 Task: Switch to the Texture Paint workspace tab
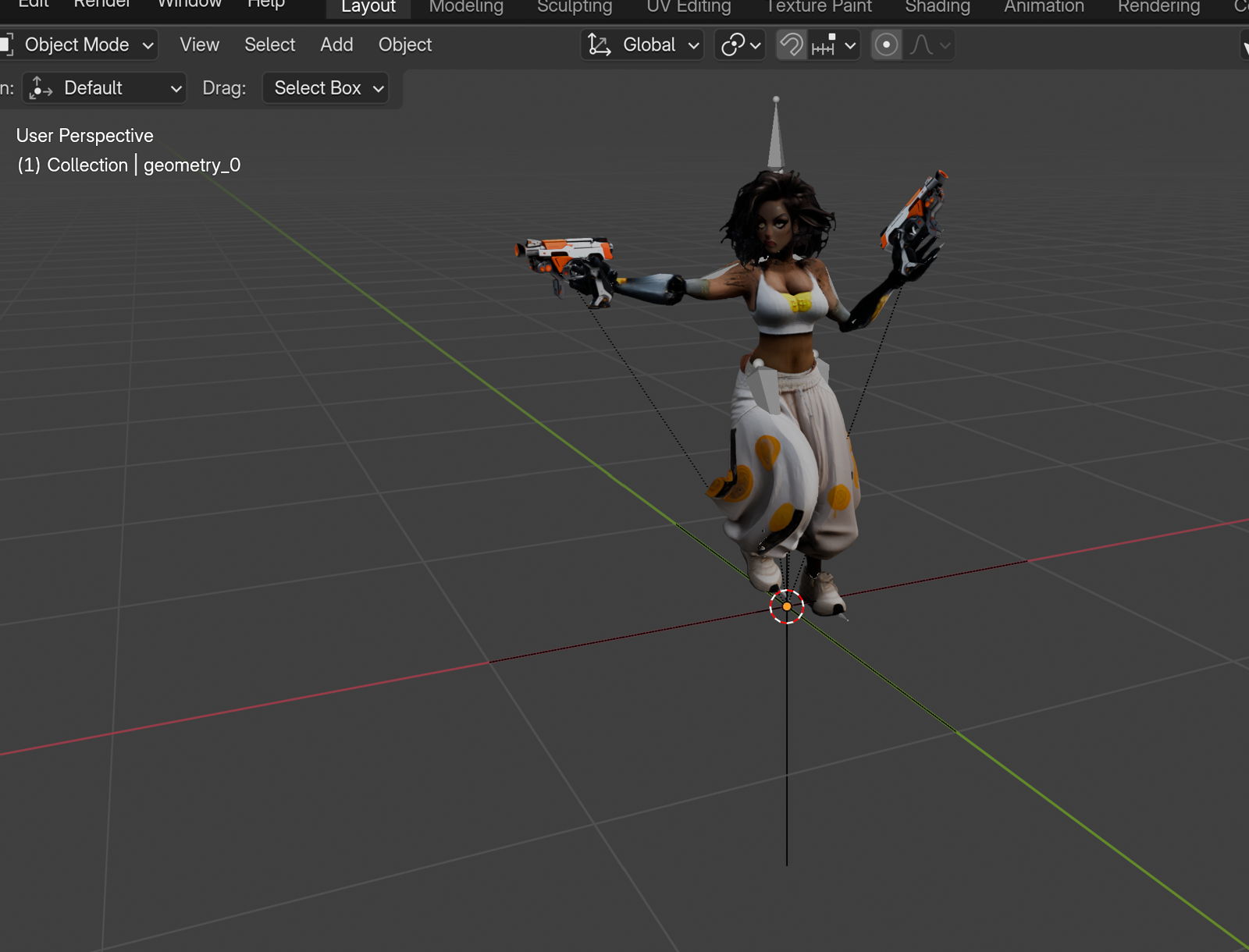coord(818,7)
